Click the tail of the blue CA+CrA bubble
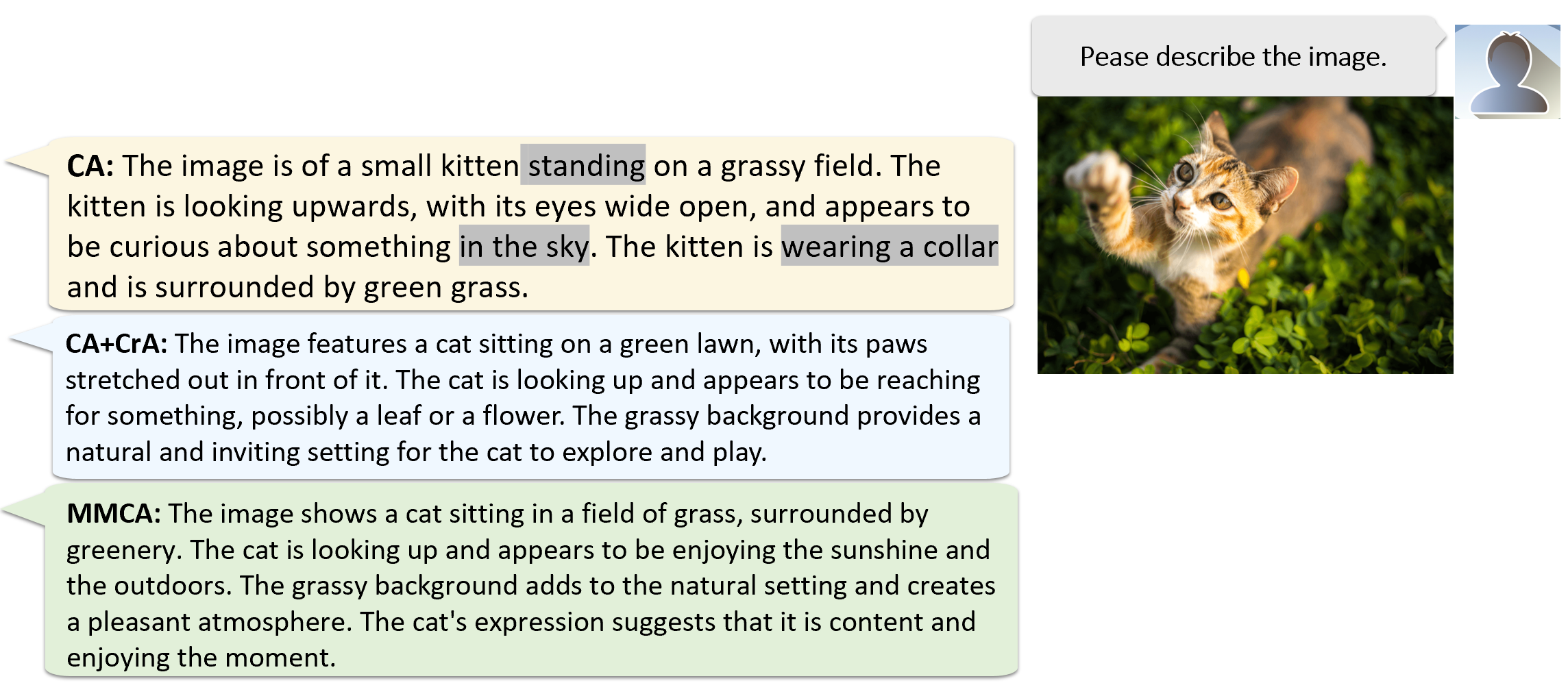 pyautogui.click(x=31, y=338)
